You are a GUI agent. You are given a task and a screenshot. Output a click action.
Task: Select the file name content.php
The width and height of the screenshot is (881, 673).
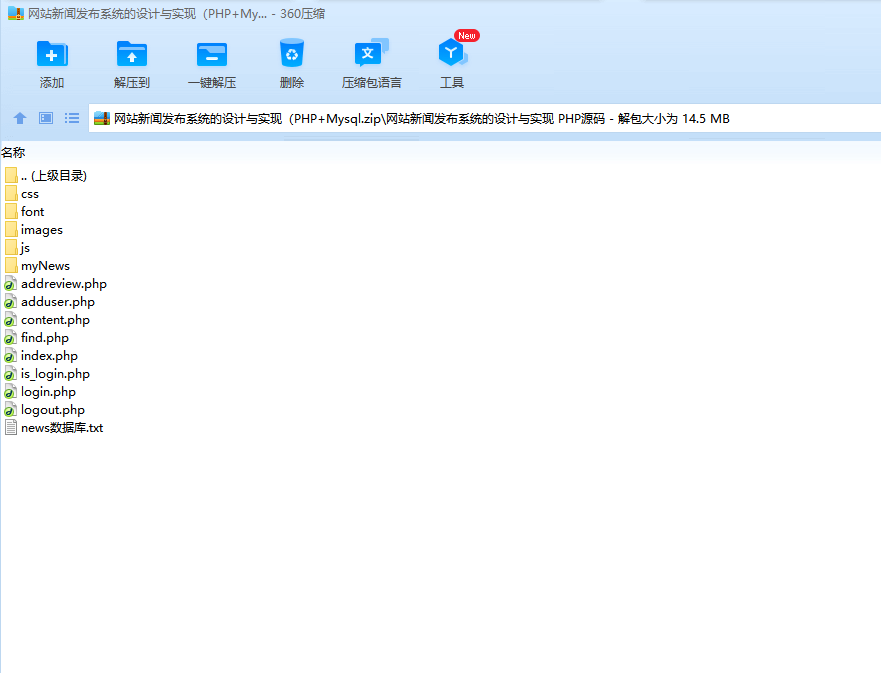pos(55,320)
